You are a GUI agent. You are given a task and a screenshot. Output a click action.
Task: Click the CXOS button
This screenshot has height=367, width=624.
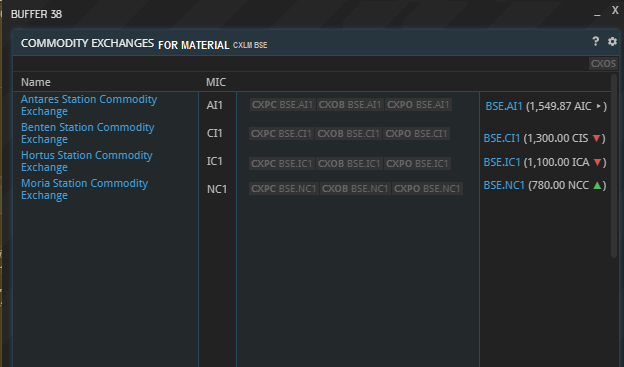603,64
